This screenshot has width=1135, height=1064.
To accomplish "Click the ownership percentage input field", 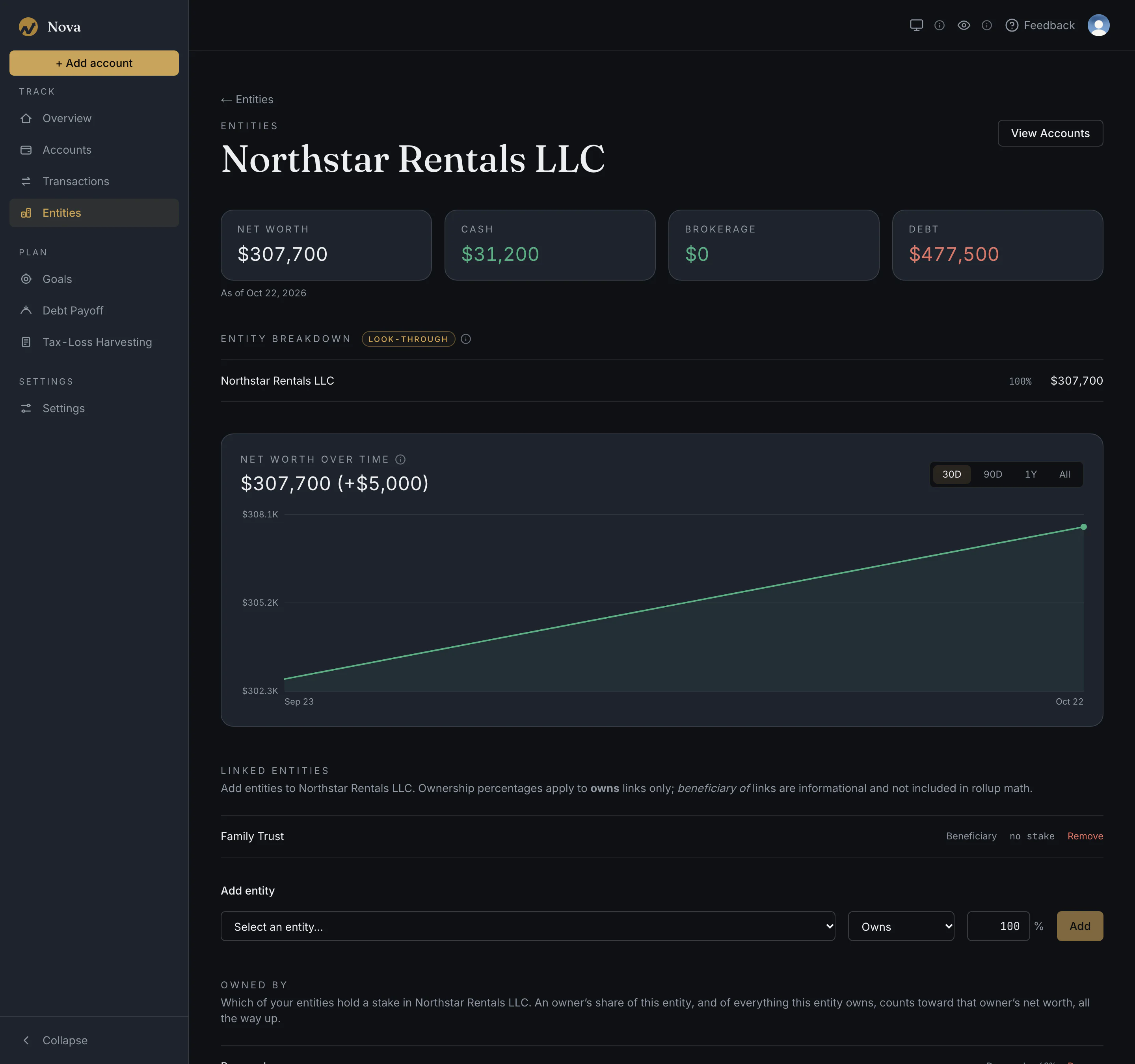I will (998, 926).
